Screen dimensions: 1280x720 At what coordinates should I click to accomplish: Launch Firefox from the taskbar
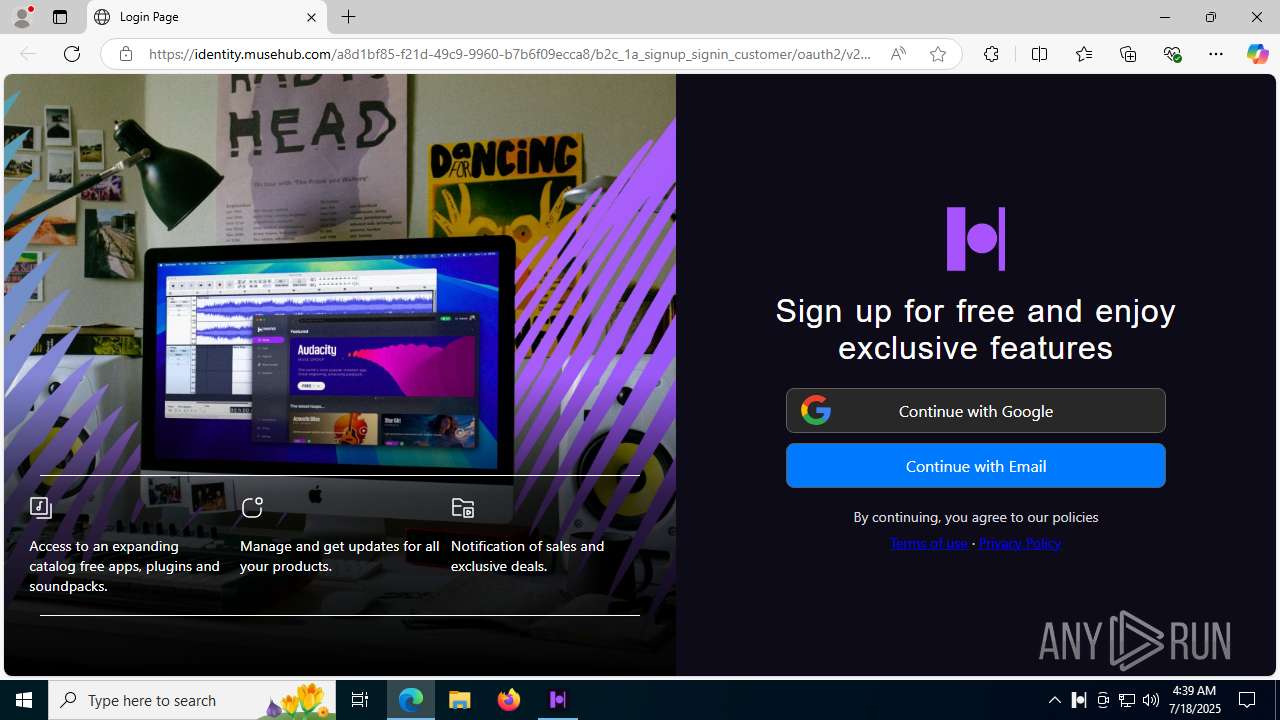[x=509, y=700]
